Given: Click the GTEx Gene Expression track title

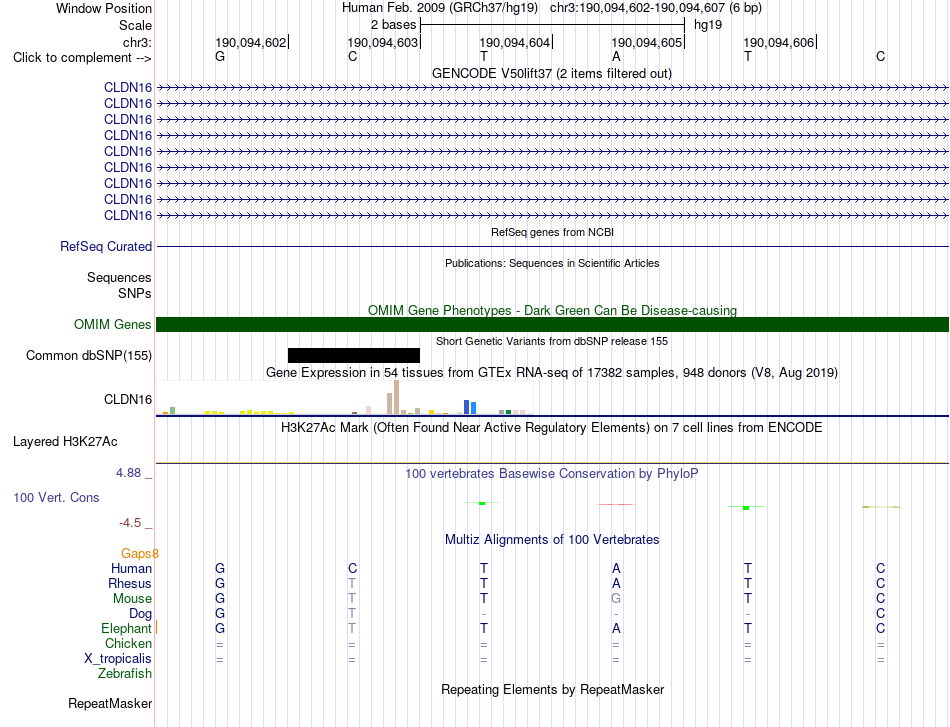Looking at the screenshot, I should pyautogui.click(x=552, y=373).
